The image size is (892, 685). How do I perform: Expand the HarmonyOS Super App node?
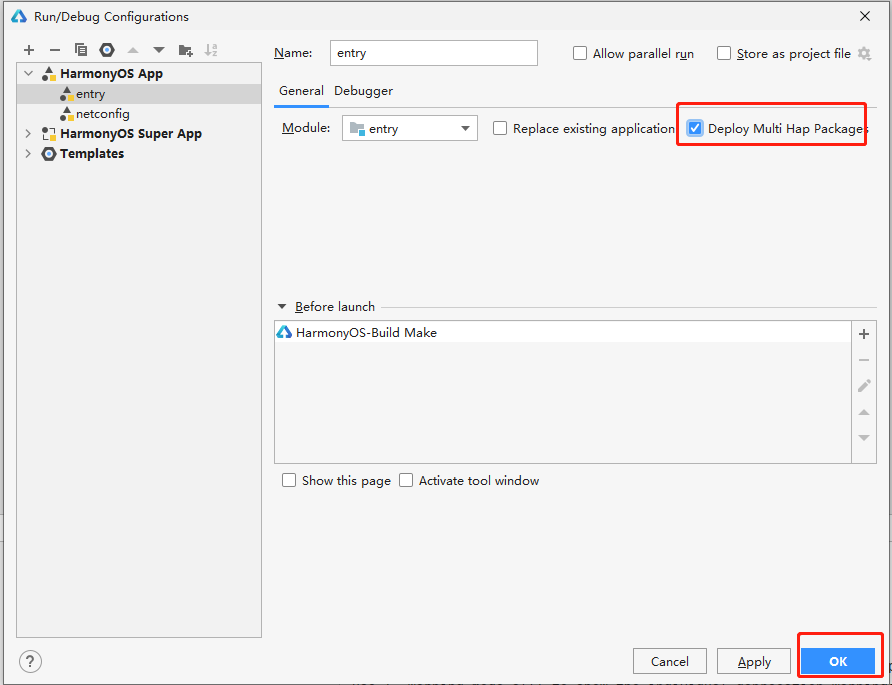pyautogui.click(x=28, y=134)
